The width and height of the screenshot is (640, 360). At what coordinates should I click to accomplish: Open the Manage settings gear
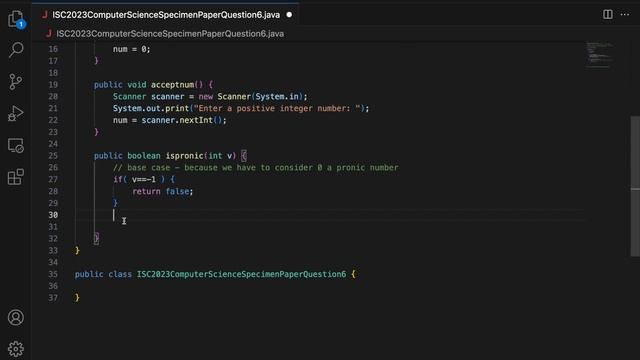point(16,349)
